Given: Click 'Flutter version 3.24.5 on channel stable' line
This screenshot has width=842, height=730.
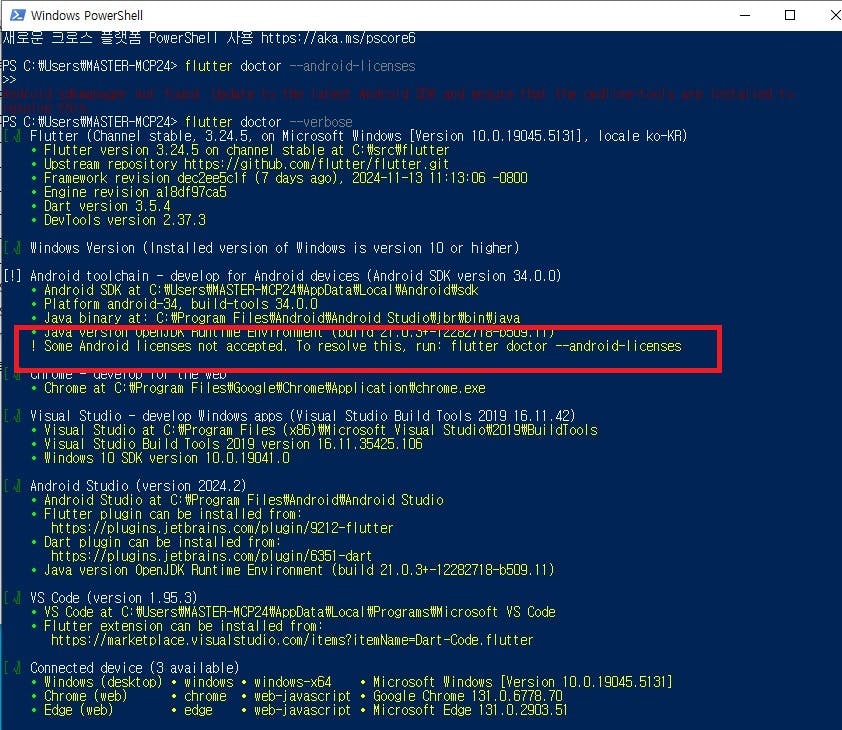Looking at the screenshot, I should 246,150.
